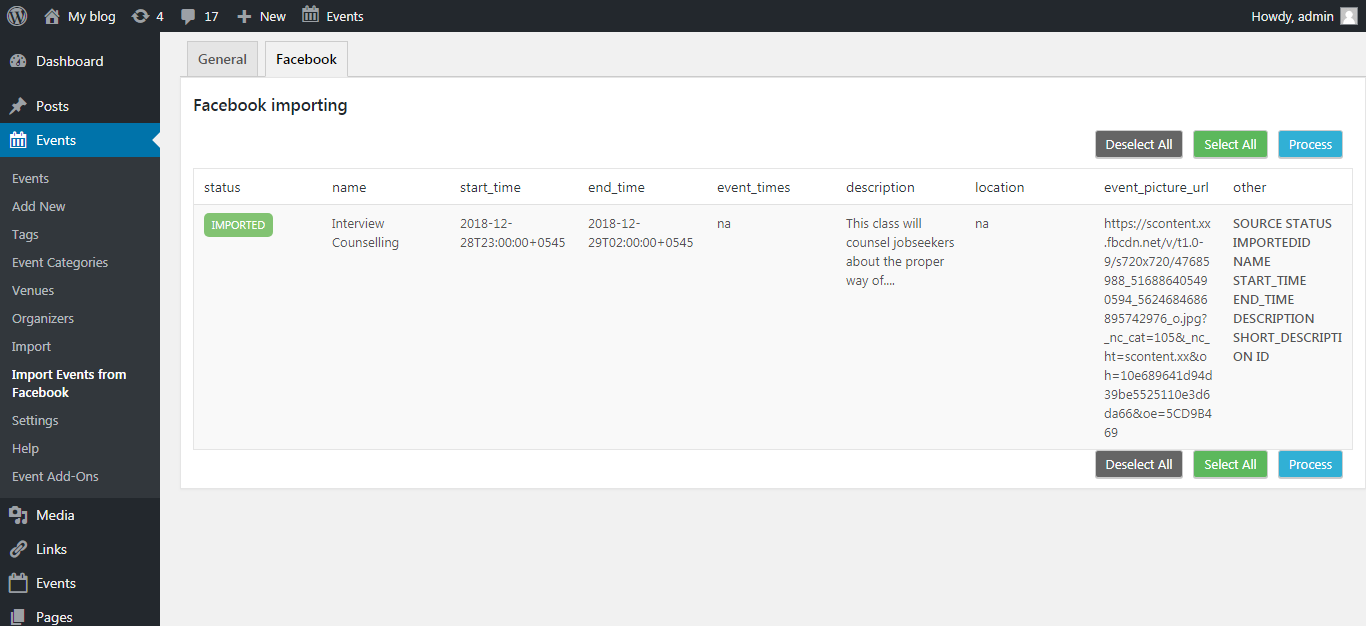The height and width of the screenshot is (626, 1366).
Task: Open the comments bubble icon showing 17
Action: pyautogui.click(x=188, y=16)
